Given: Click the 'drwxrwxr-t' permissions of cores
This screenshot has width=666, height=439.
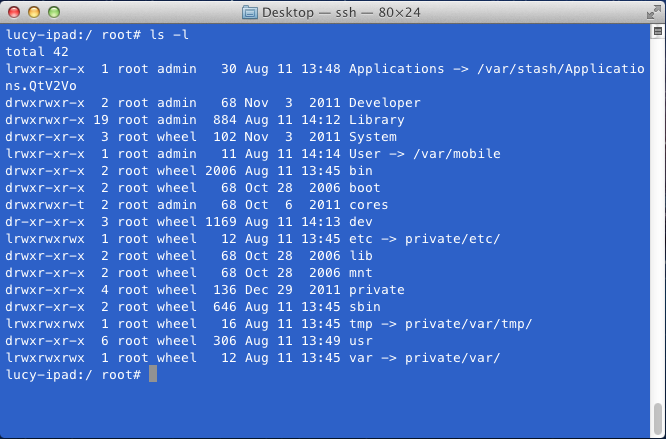Looking at the screenshot, I should click(45, 205).
